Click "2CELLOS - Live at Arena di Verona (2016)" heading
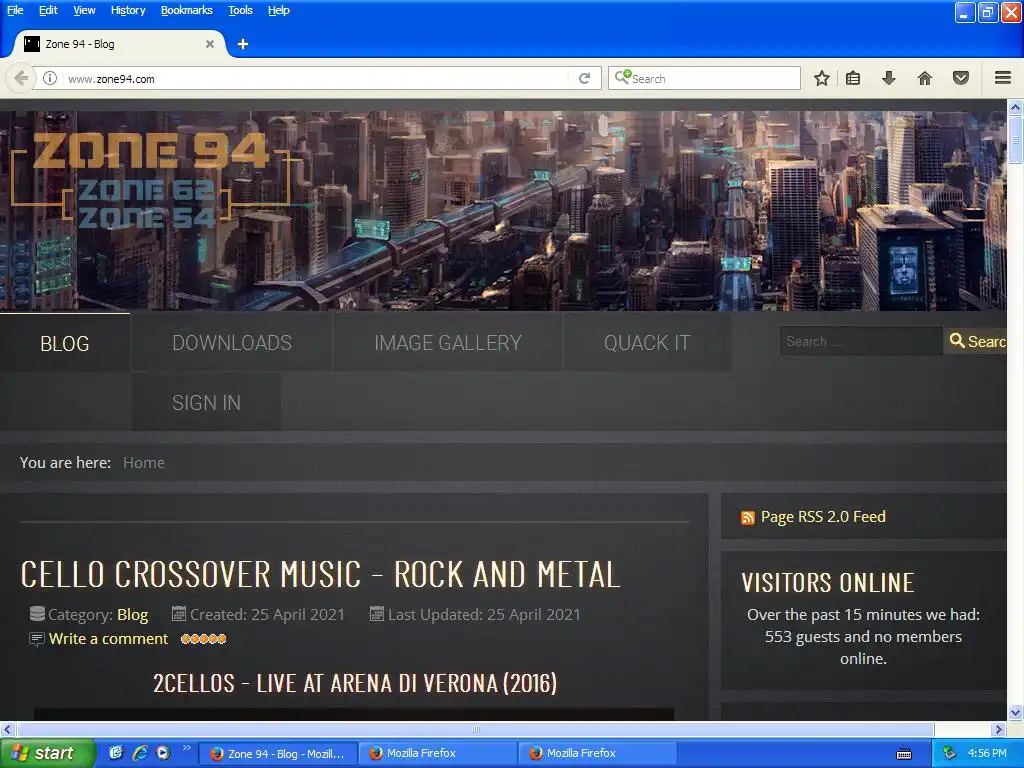The image size is (1024, 768). coord(355,683)
